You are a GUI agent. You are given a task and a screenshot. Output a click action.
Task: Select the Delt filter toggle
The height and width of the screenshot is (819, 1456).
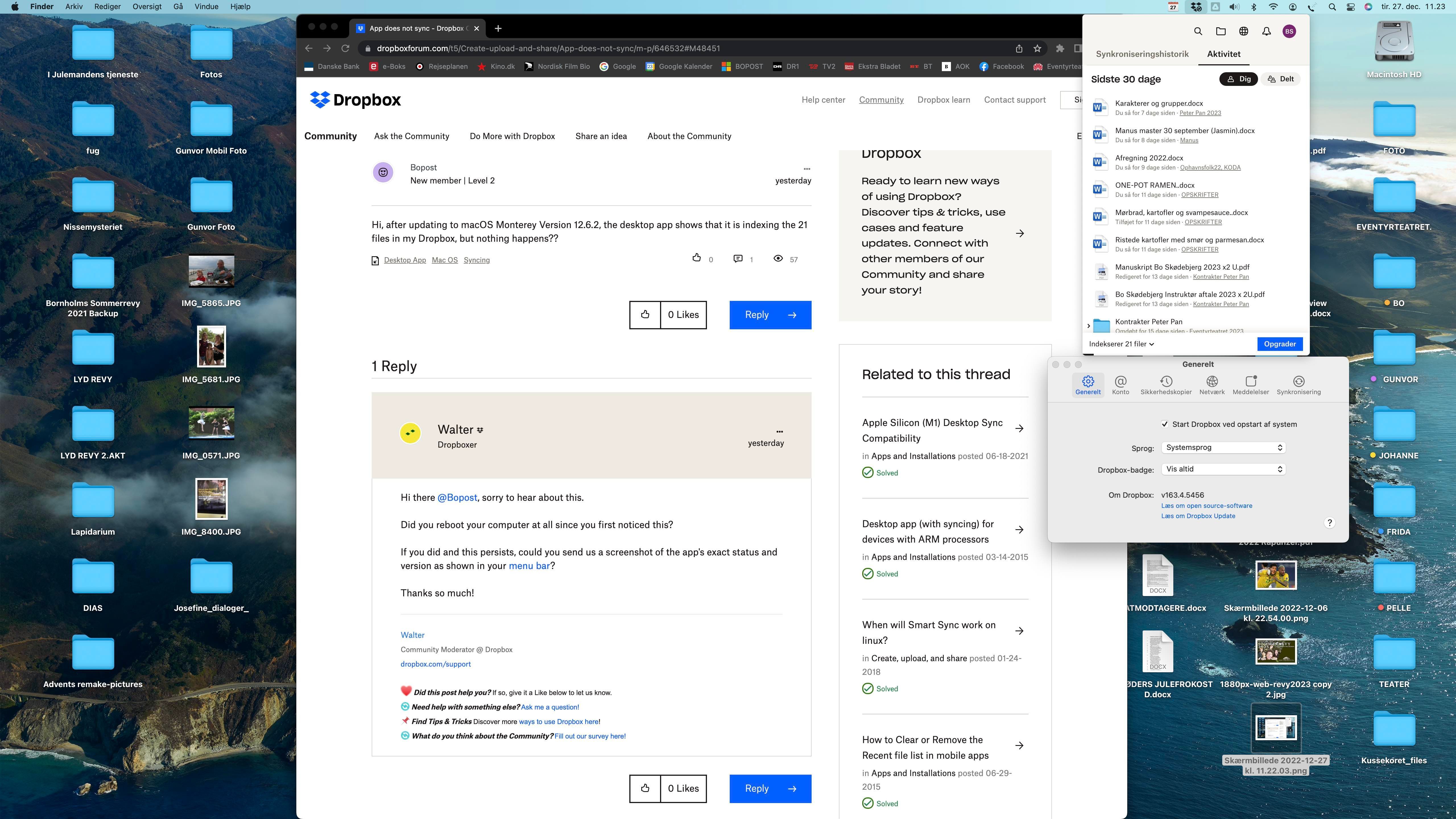point(1281,79)
